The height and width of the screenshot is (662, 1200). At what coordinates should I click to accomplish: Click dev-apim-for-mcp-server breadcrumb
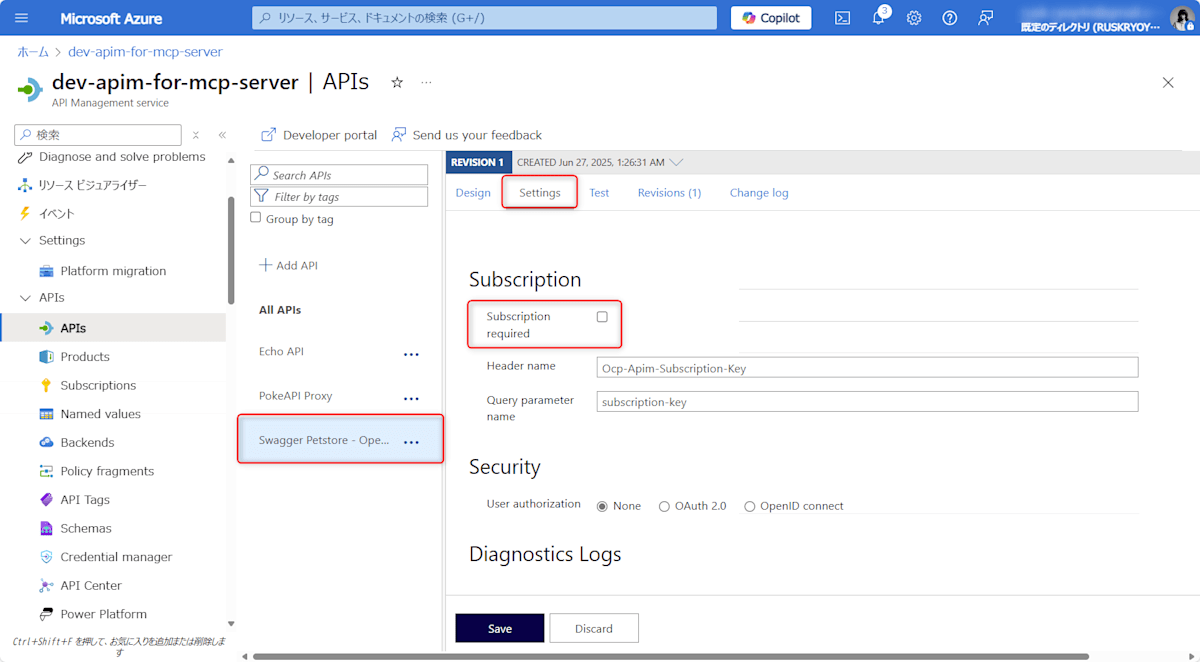point(145,51)
